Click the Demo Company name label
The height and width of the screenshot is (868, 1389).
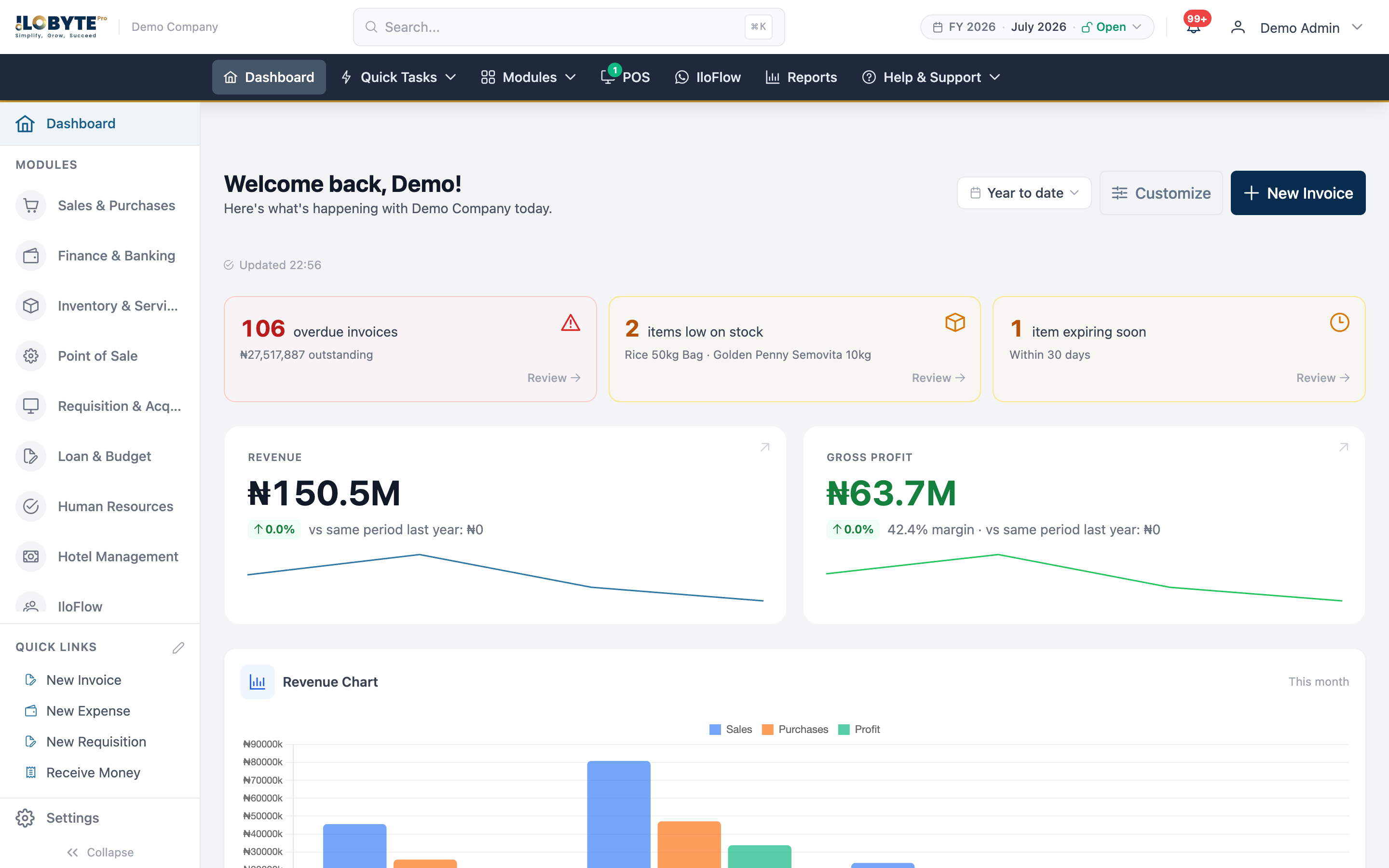pyautogui.click(x=175, y=27)
